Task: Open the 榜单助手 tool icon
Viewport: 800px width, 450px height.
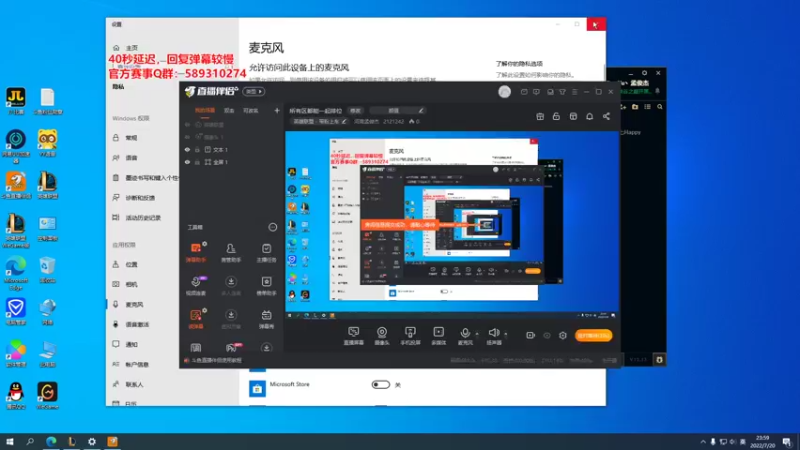Action: click(266, 286)
